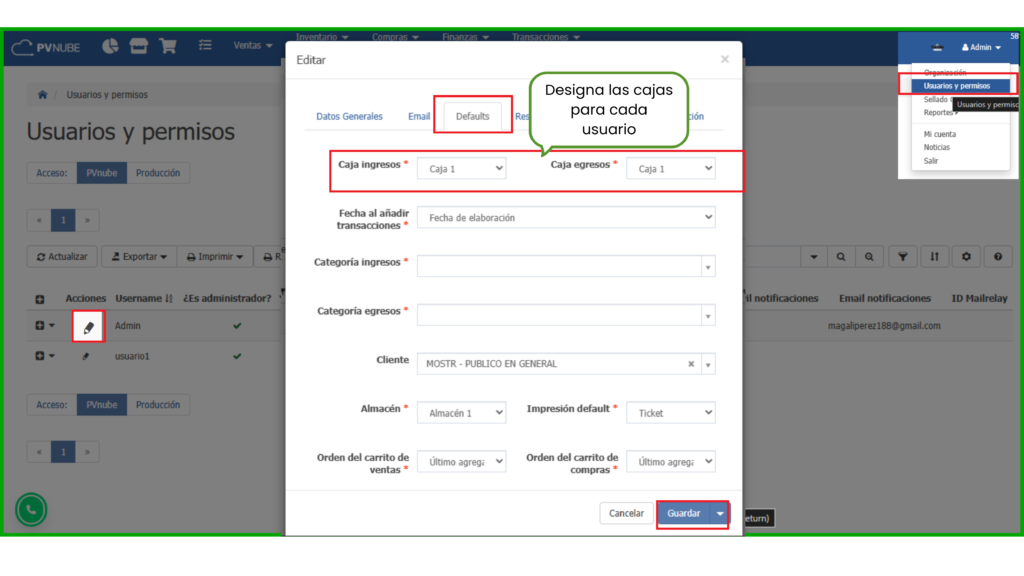
Task: Clear the Cliente field with the x
Action: pyautogui.click(x=690, y=364)
